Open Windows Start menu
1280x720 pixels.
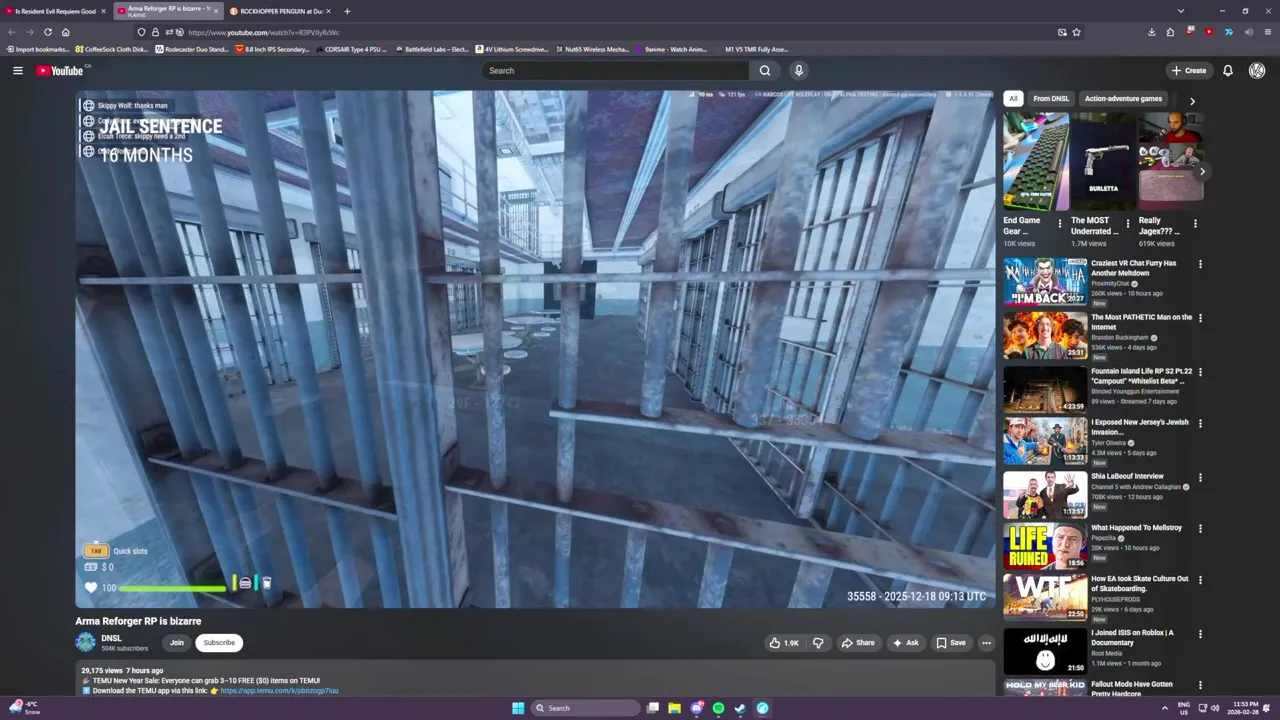pyautogui.click(x=518, y=708)
